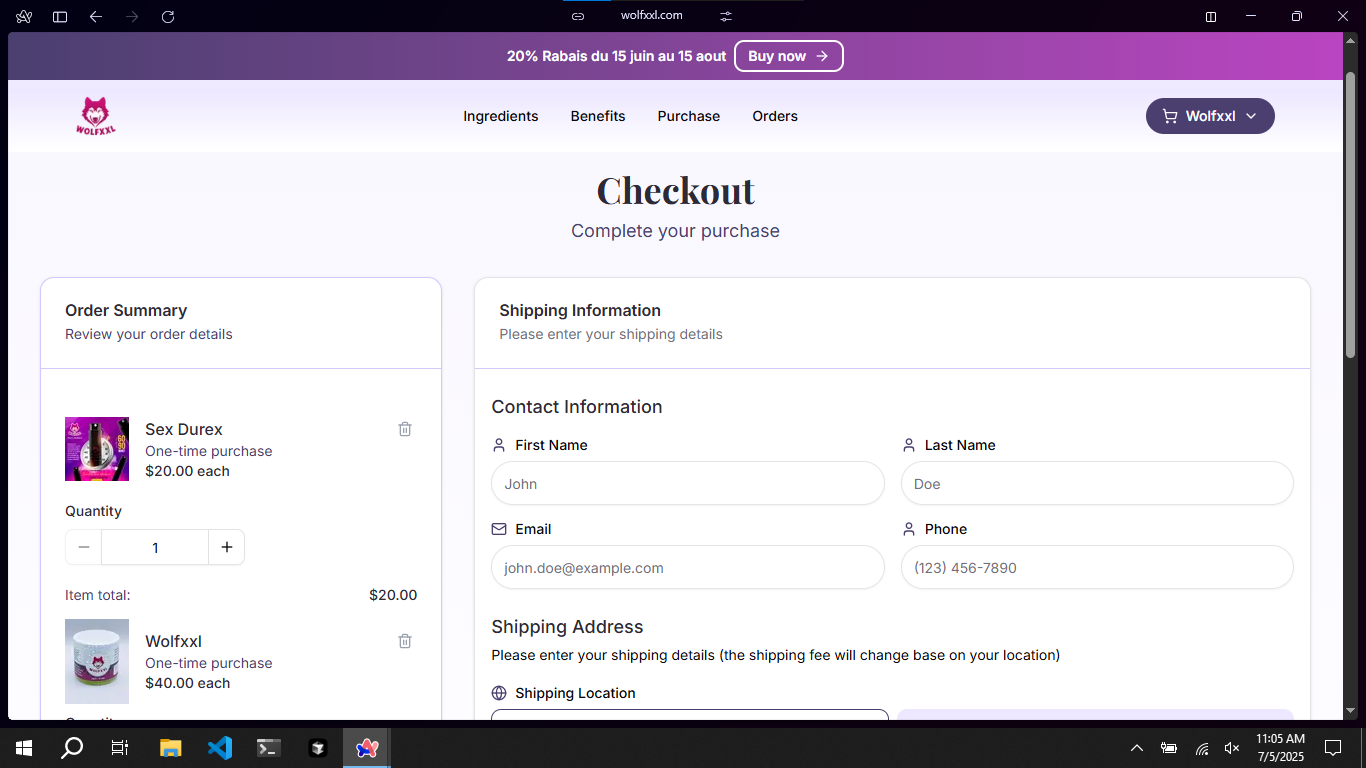Image resolution: width=1366 pixels, height=768 pixels.
Task: Click the Order Summary title
Action: tap(126, 310)
